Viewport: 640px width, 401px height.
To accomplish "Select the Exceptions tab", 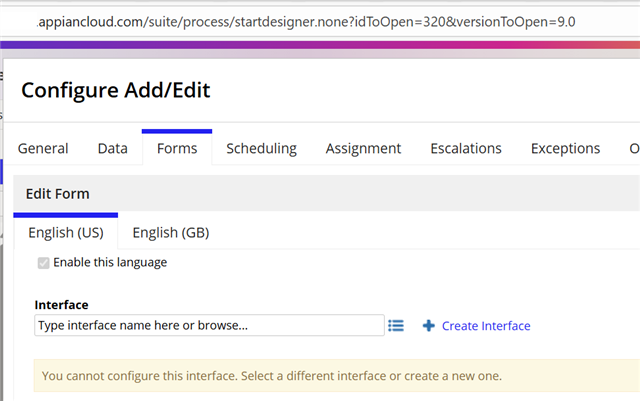I will click(565, 148).
